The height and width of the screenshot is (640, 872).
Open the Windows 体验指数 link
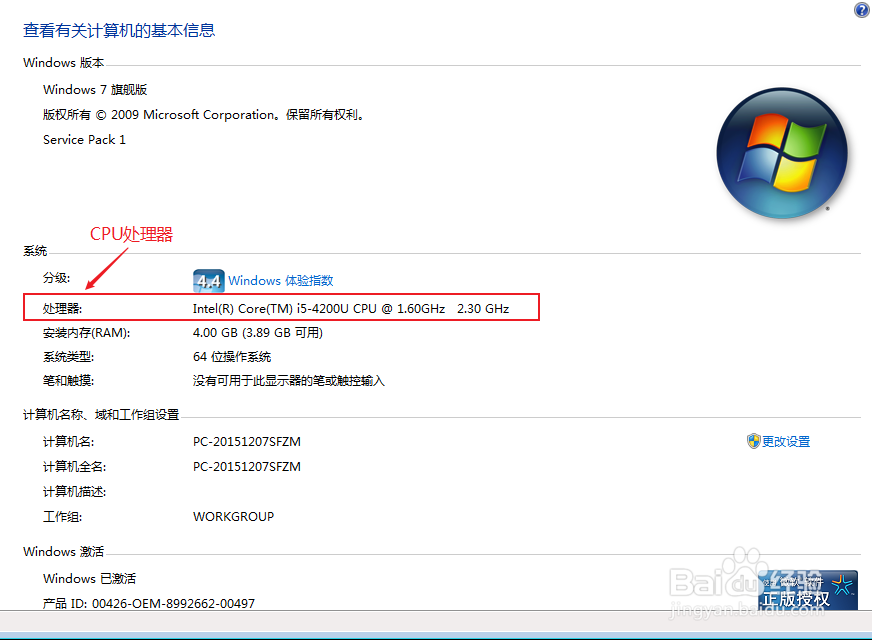(280, 281)
